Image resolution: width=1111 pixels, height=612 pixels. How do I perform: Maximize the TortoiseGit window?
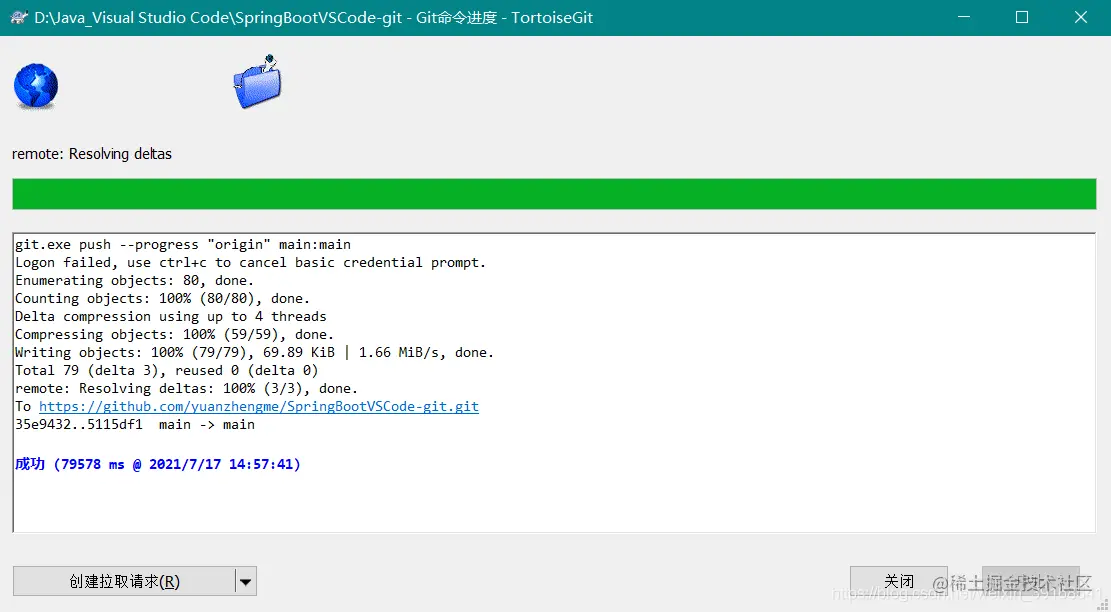coord(1022,17)
